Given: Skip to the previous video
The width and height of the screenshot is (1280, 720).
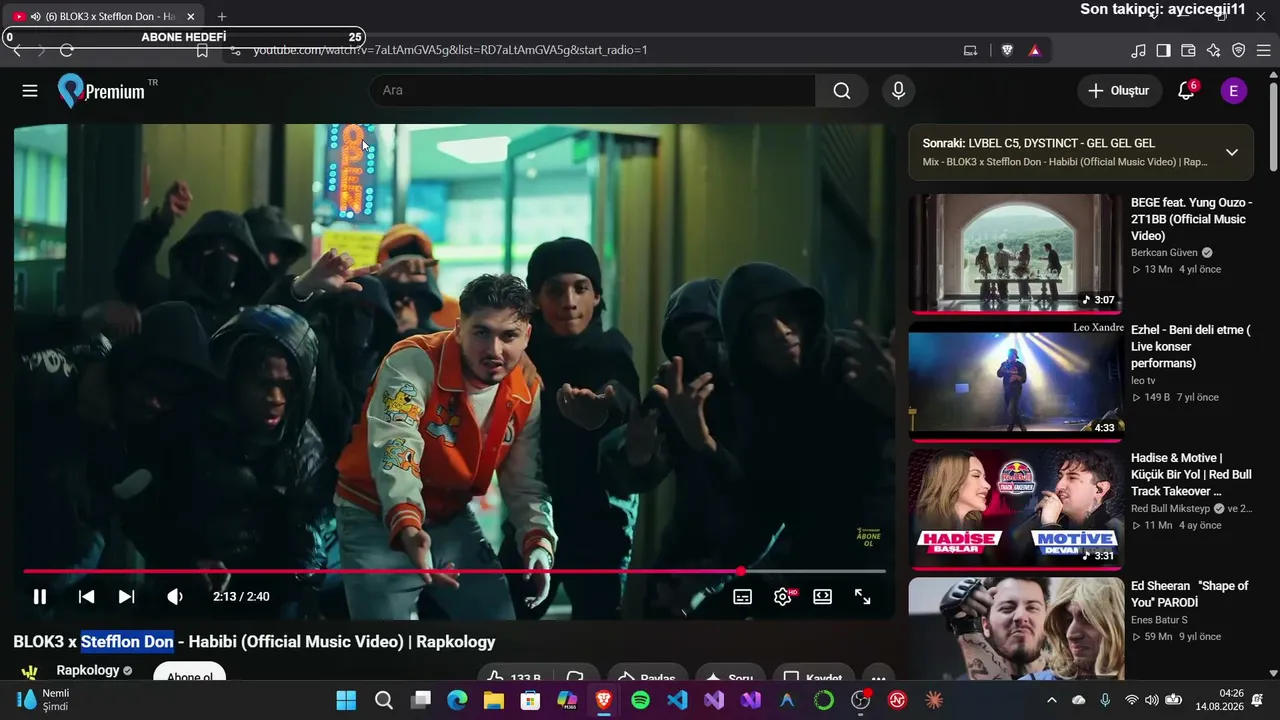Looking at the screenshot, I should click(87, 597).
